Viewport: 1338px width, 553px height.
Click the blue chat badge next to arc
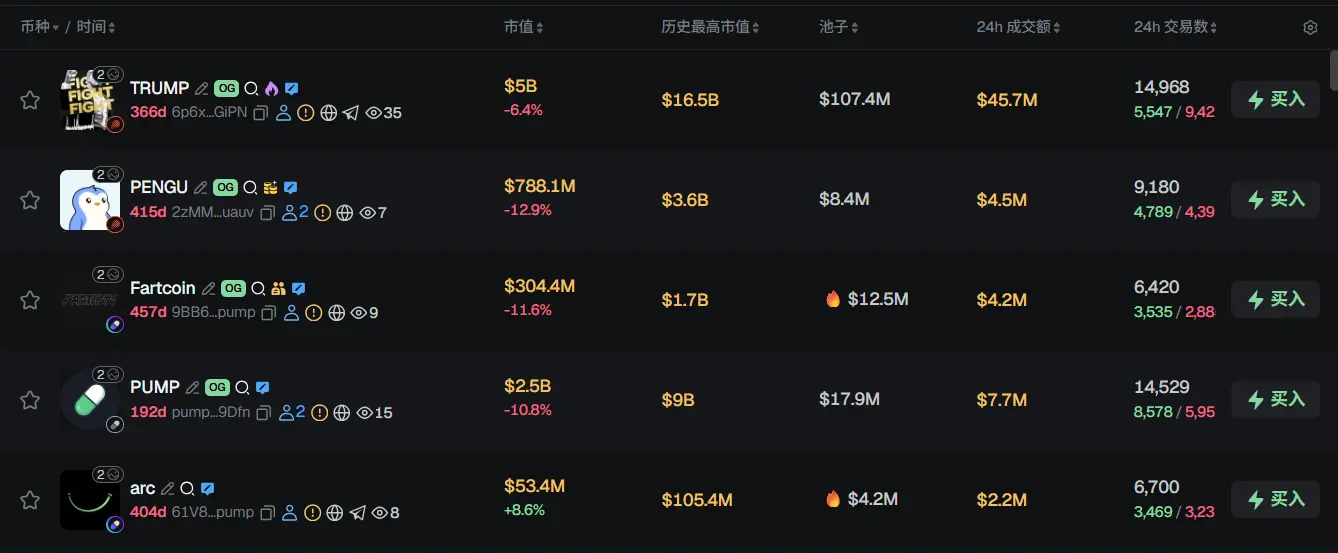point(207,488)
